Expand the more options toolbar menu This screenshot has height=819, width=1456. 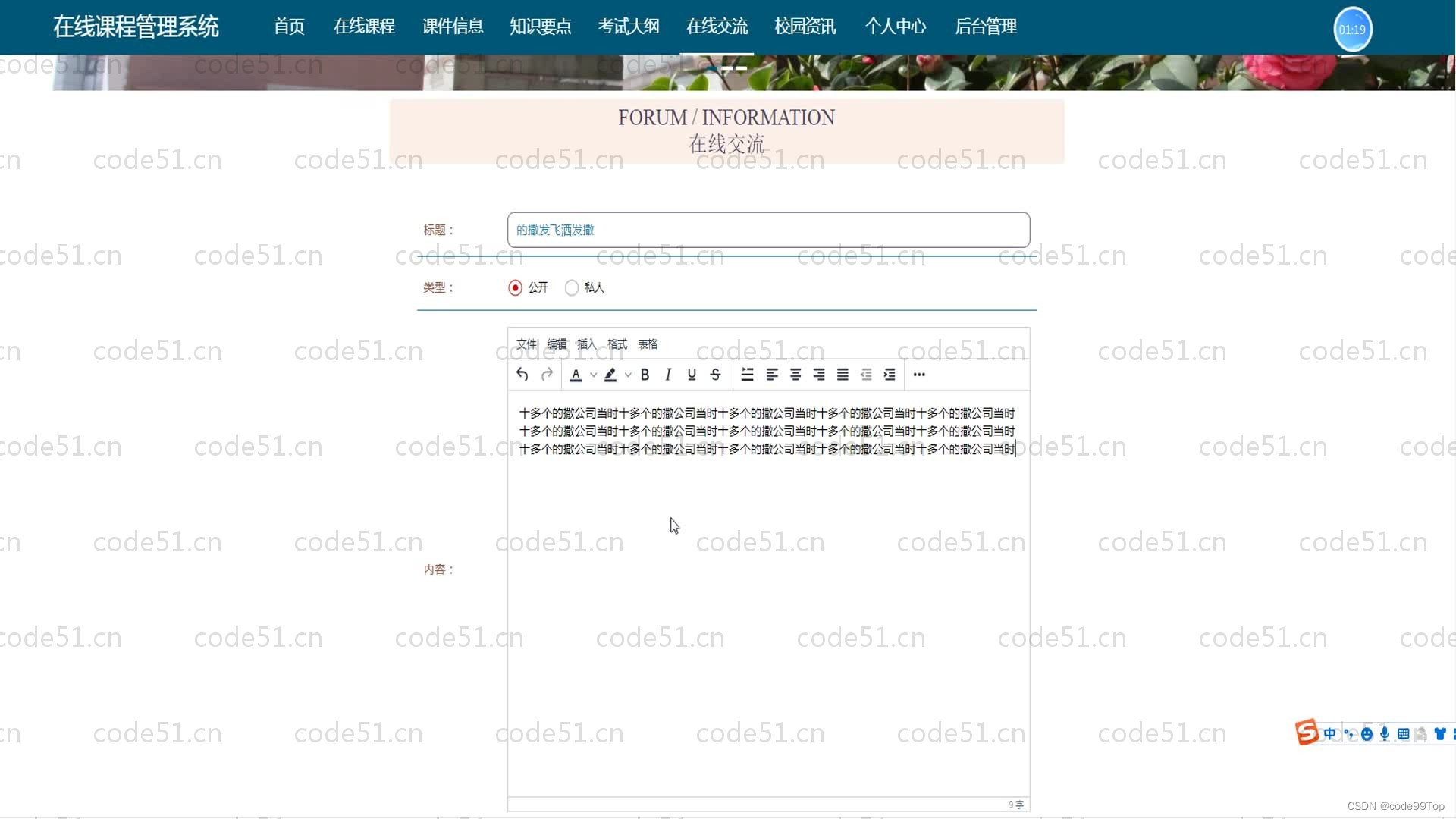click(918, 374)
